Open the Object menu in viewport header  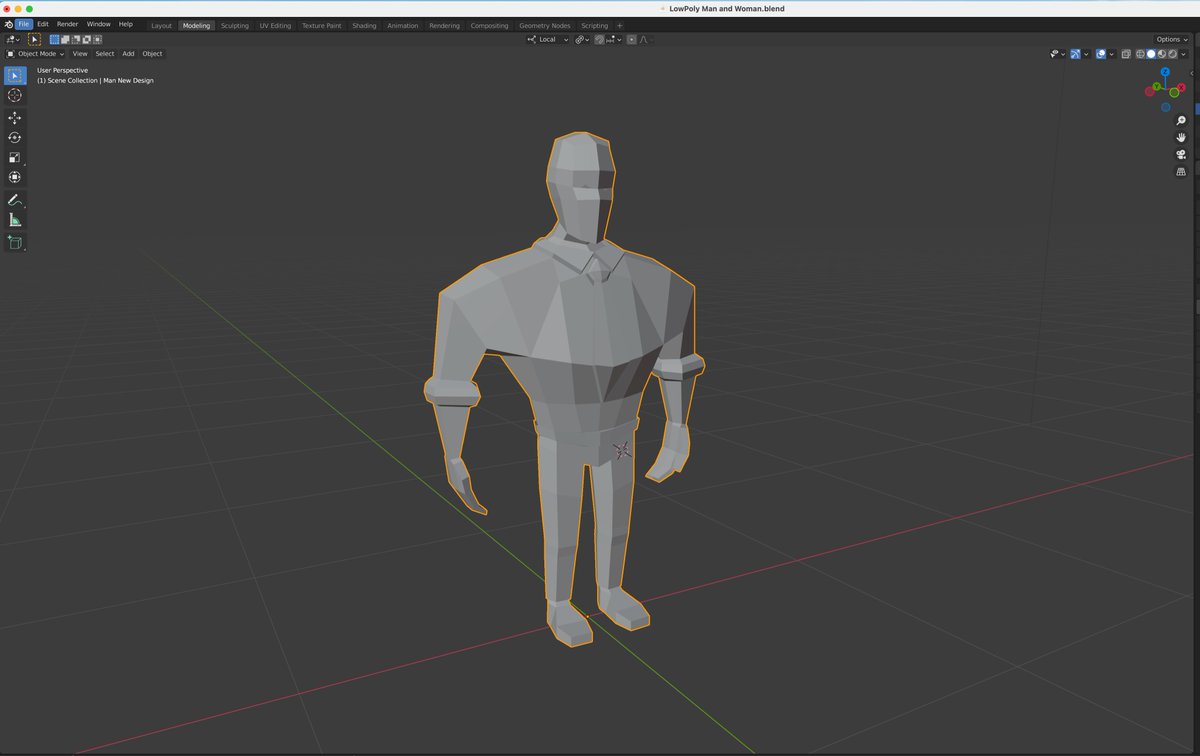pos(152,54)
